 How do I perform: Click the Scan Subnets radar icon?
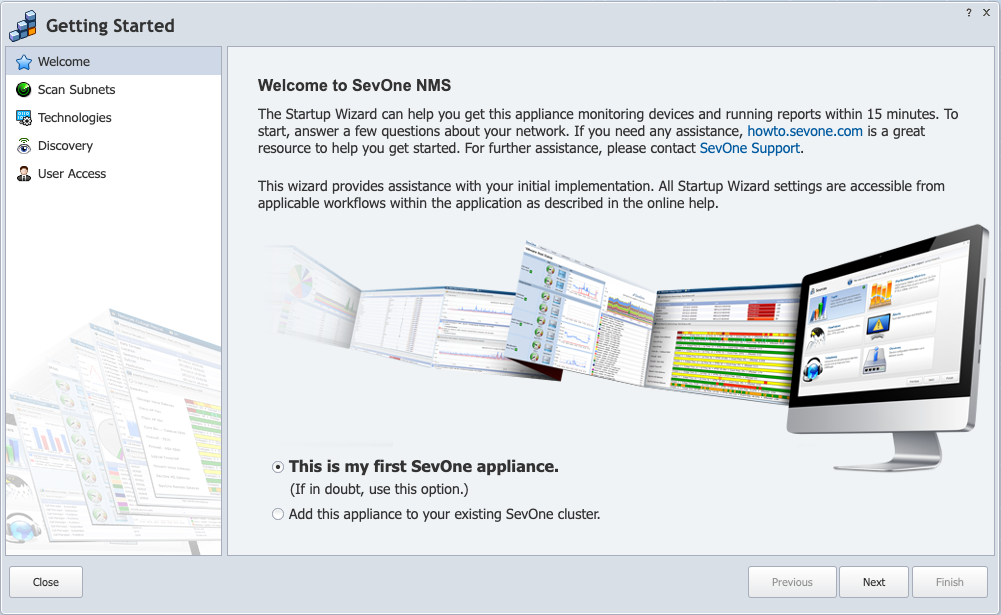point(24,90)
